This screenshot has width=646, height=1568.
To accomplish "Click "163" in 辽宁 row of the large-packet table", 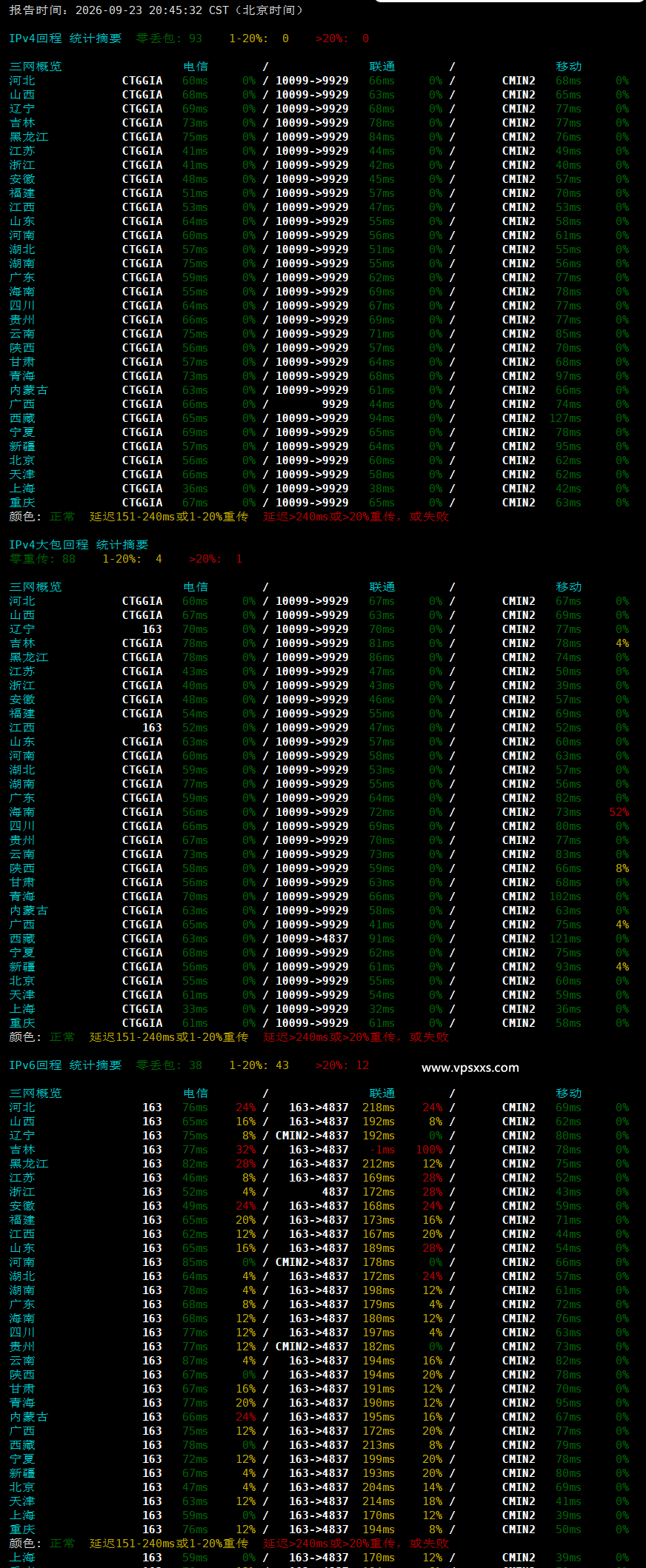I will pyautogui.click(x=153, y=629).
